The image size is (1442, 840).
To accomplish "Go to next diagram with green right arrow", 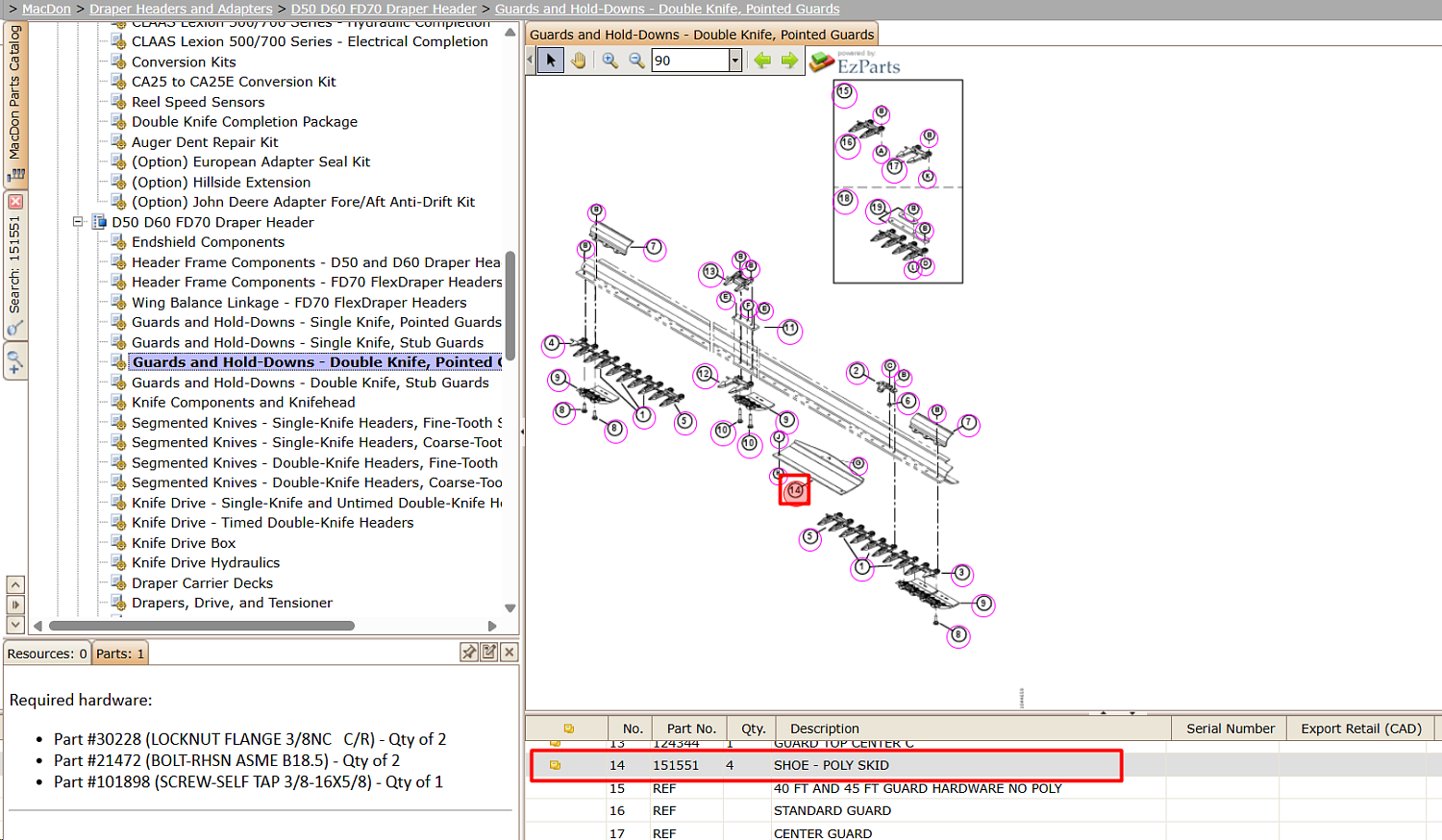I will [789, 61].
